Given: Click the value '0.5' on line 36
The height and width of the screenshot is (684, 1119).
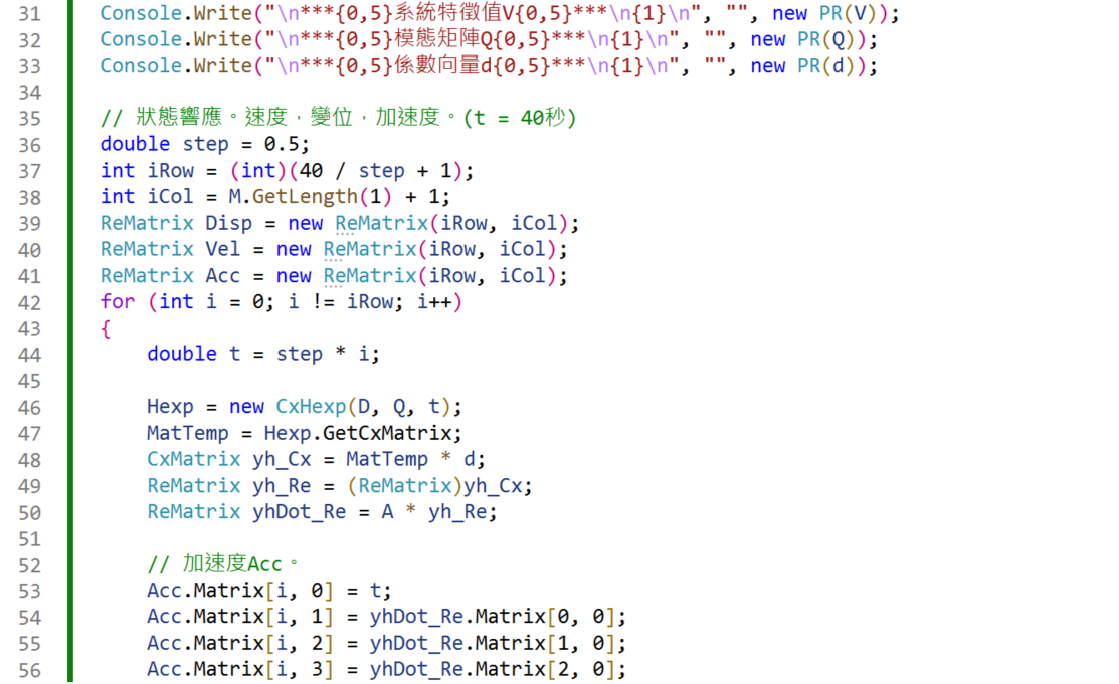Looking at the screenshot, I should click(x=280, y=144).
